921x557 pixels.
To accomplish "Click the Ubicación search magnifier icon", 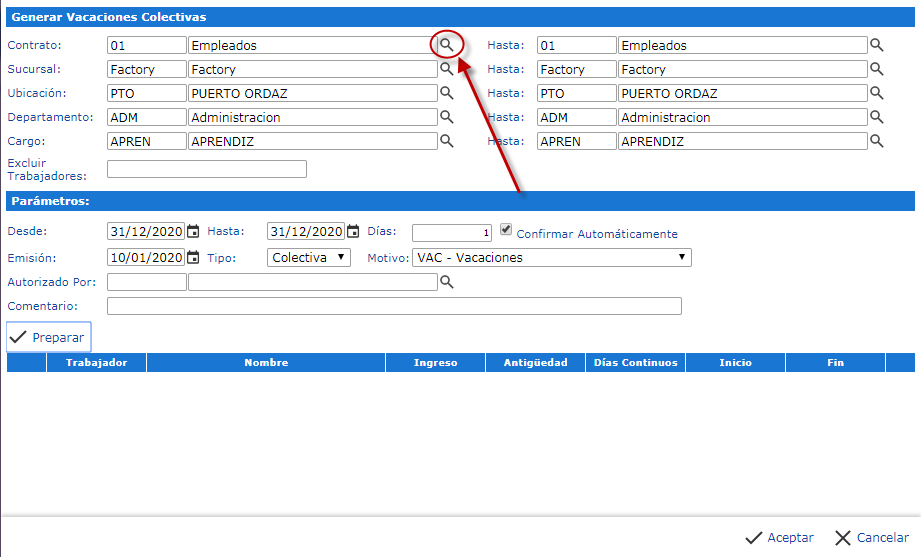I will [447, 93].
